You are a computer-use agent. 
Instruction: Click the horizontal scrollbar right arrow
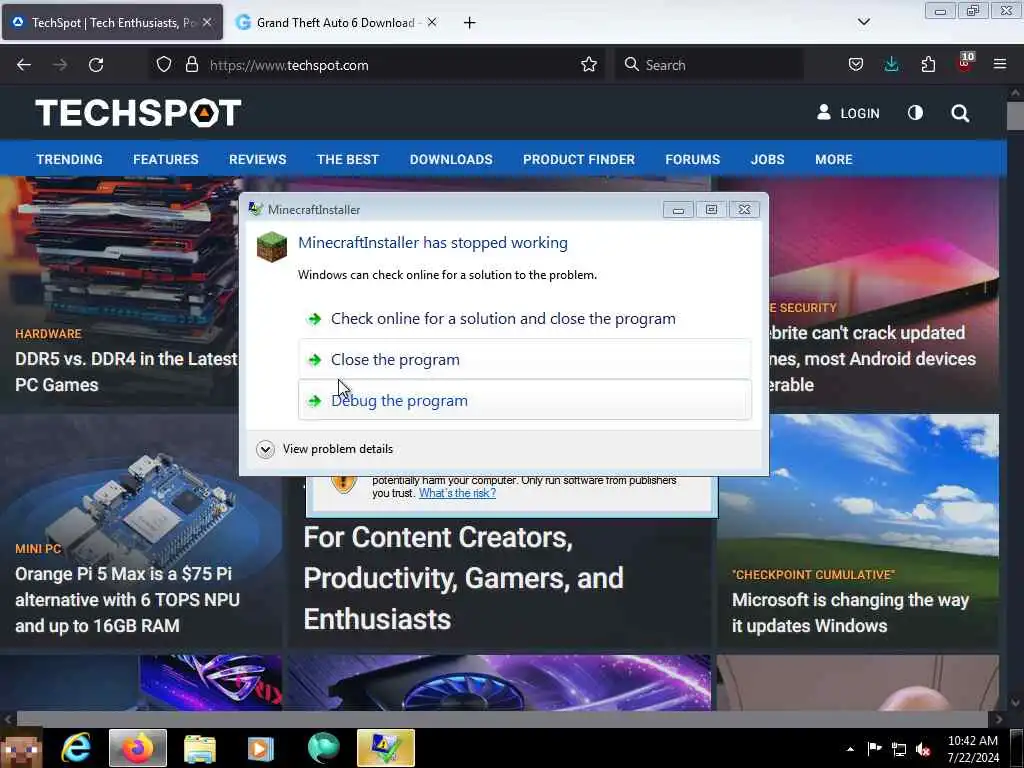coord(998,719)
